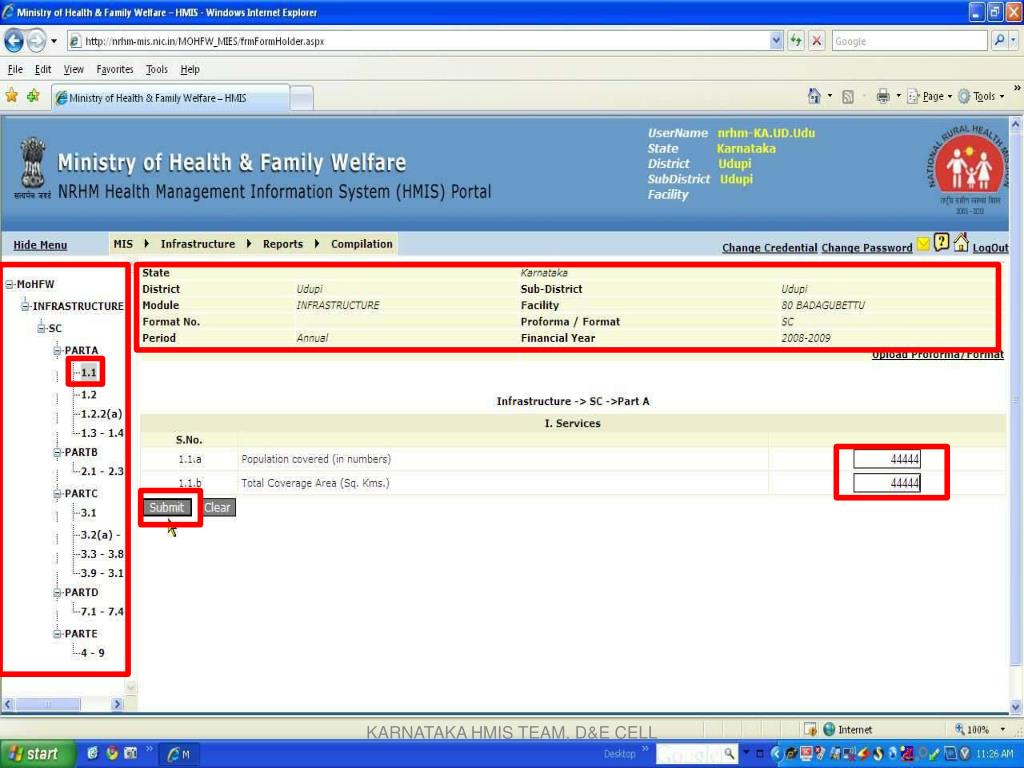Open the MIS portal menu
Screen dimensions: 1024x768
(x=123, y=244)
